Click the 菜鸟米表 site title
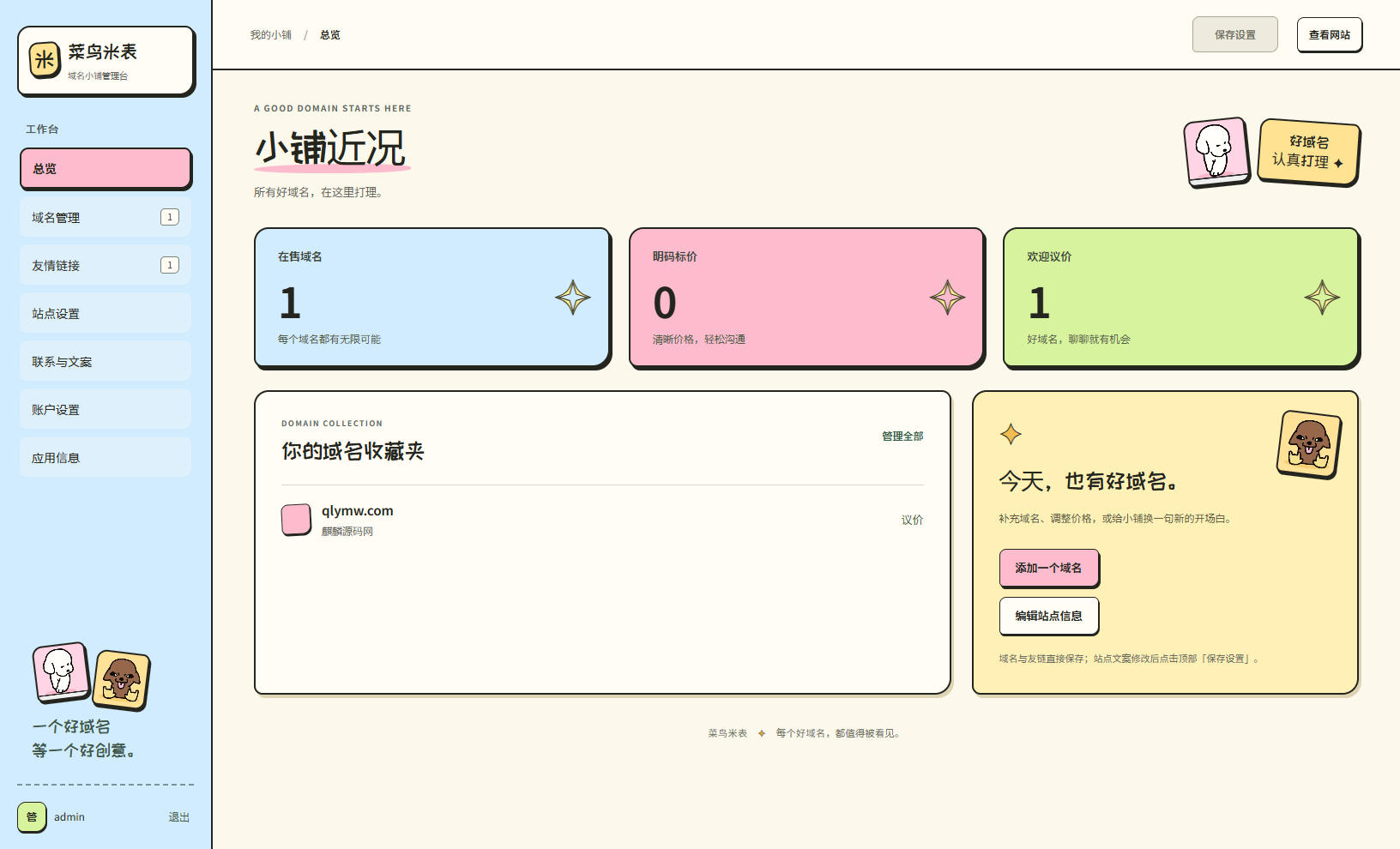 (x=103, y=52)
